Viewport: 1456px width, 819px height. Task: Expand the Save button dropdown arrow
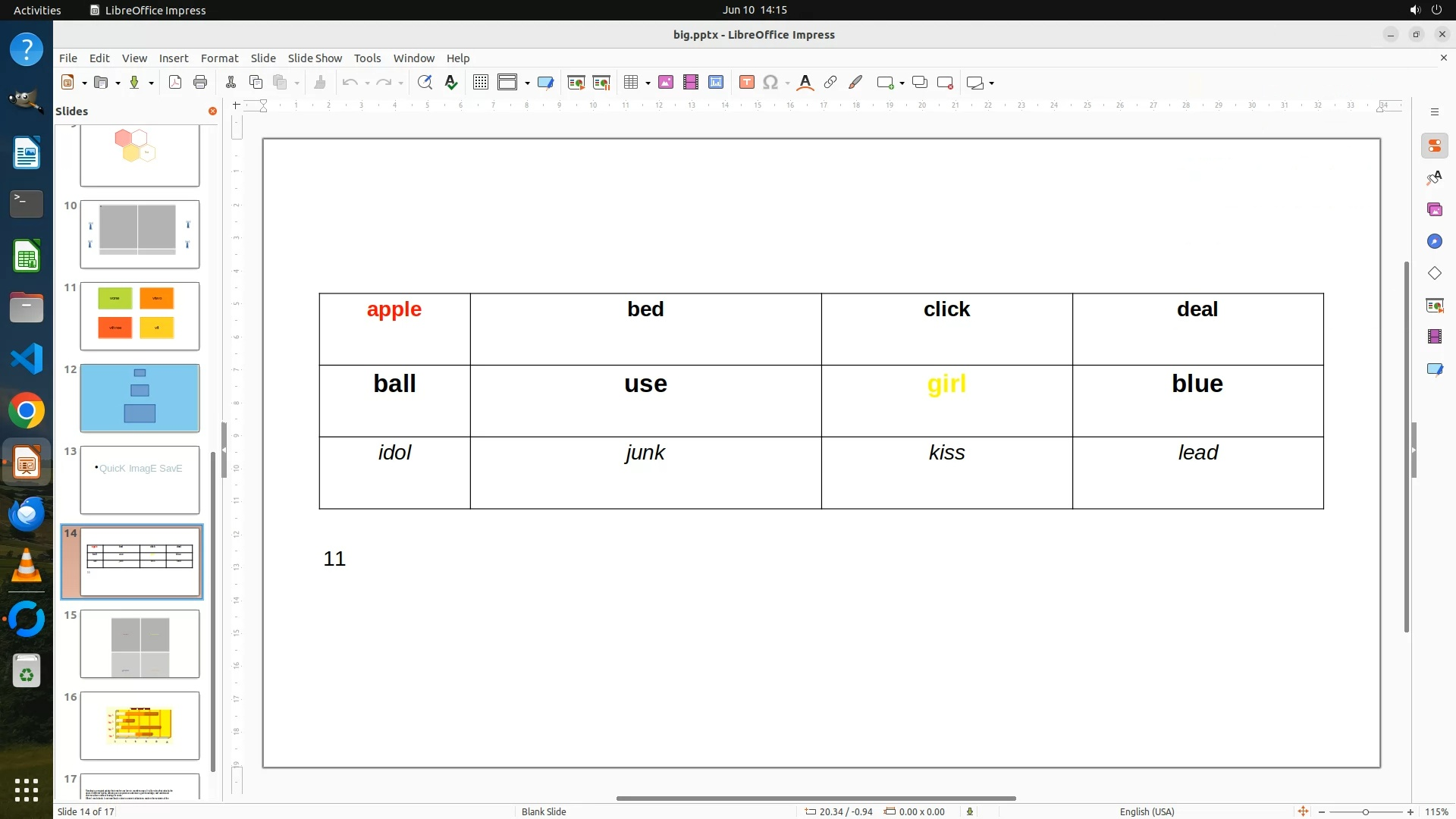tap(151, 83)
